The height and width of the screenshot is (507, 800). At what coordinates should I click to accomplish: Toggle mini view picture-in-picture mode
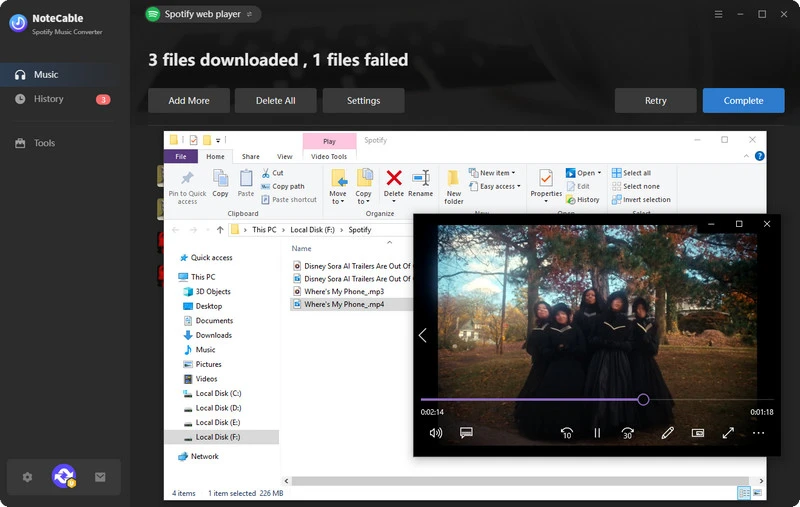698,433
